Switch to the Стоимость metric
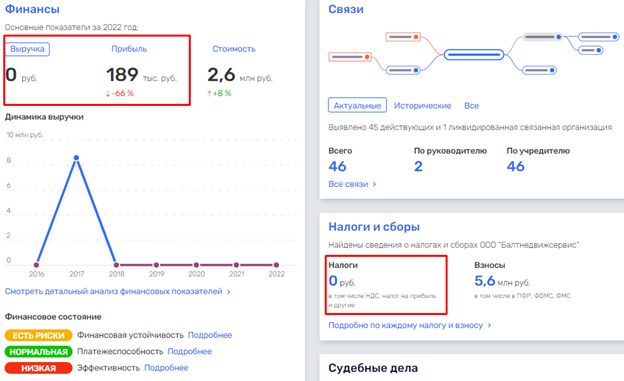 [x=234, y=49]
